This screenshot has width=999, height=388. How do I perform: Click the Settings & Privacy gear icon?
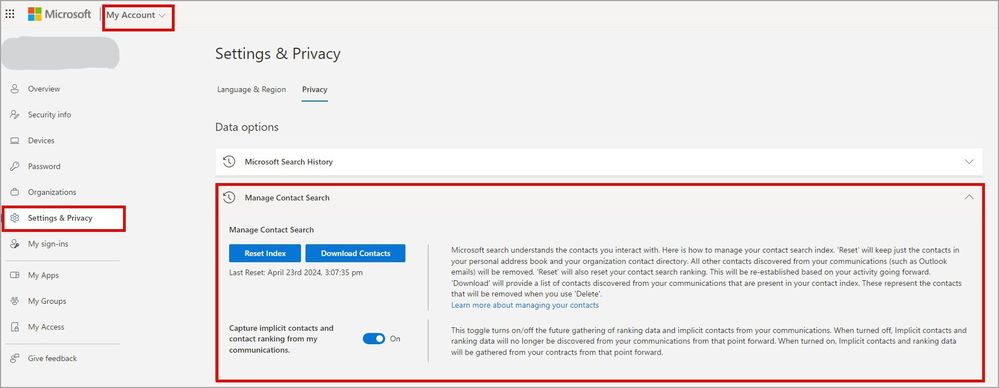coord(15,218)
